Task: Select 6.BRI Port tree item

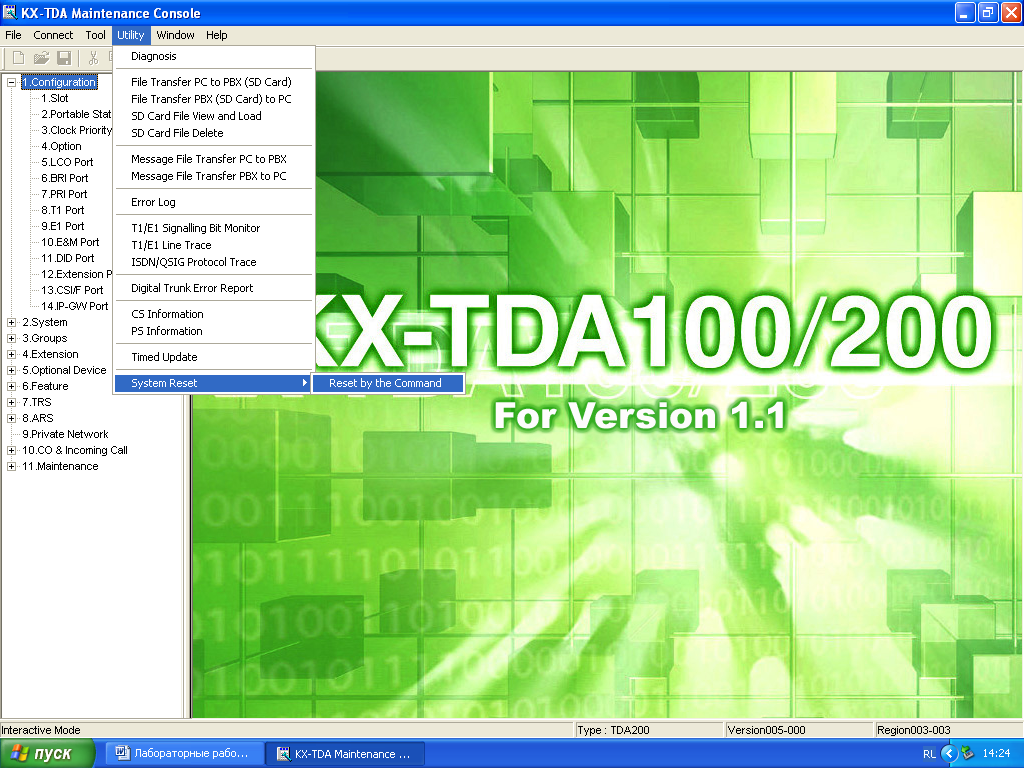Action: [x=65, y=178]
